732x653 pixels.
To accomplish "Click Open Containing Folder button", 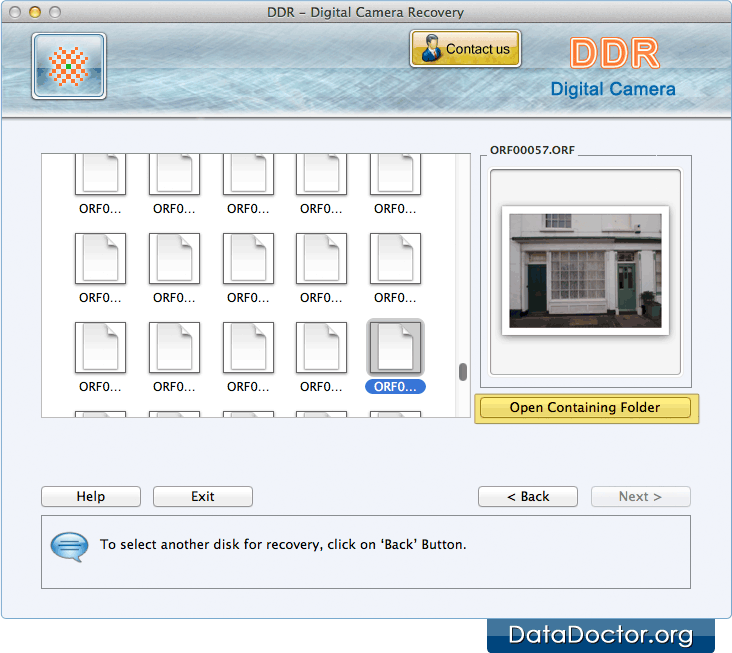I will (585, 407).
